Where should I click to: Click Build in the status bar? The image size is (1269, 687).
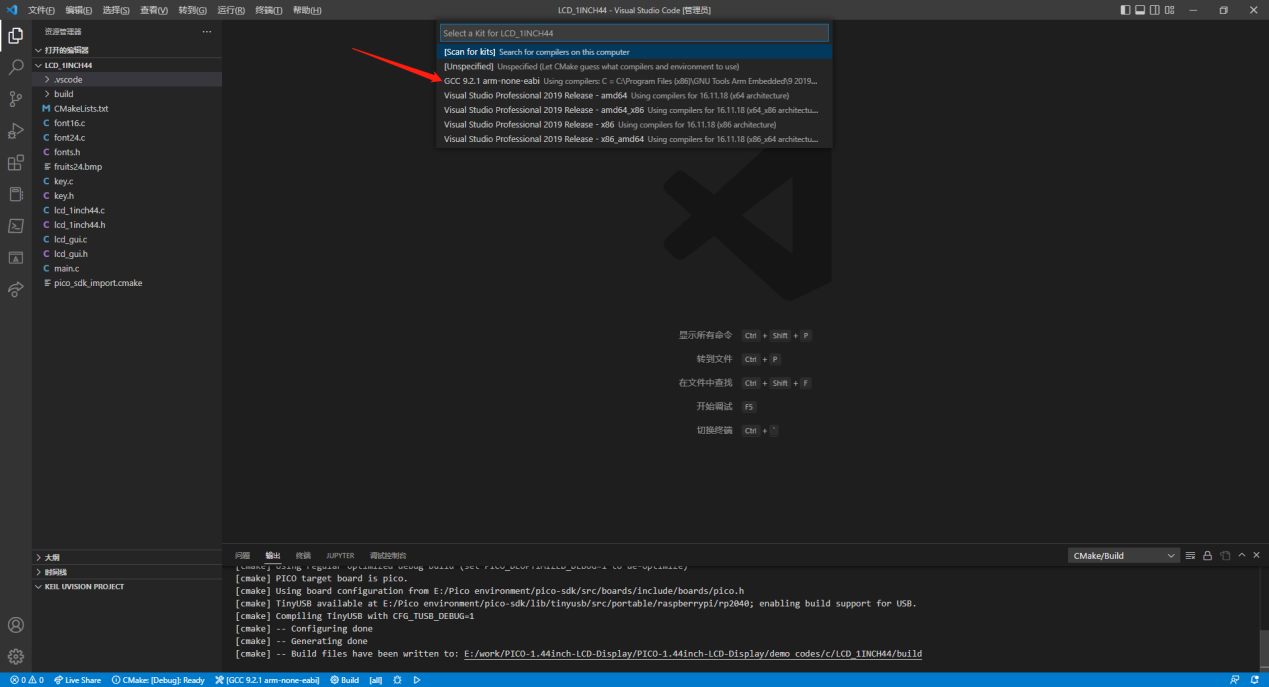(344, 680)
